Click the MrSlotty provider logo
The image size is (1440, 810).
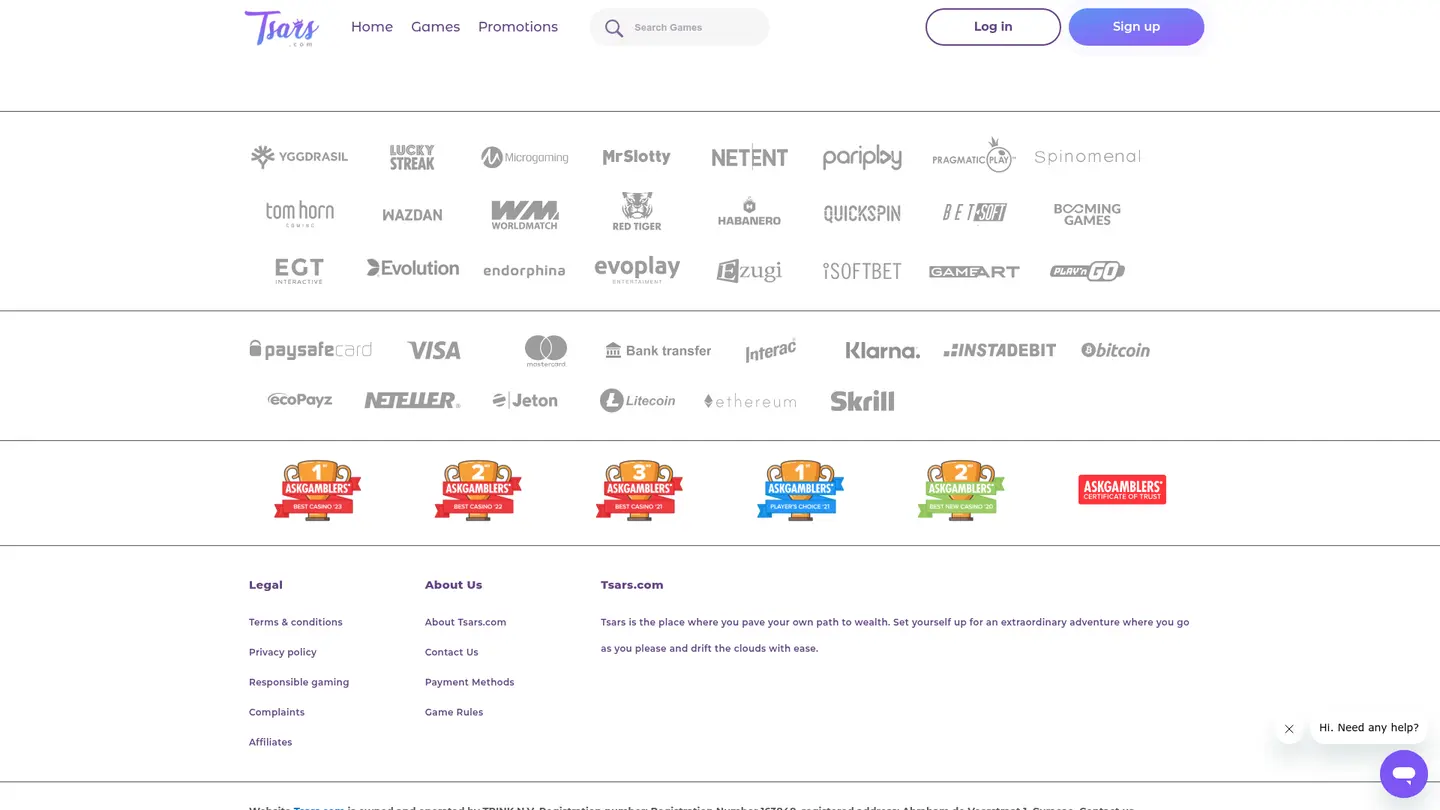pos(637,157)
